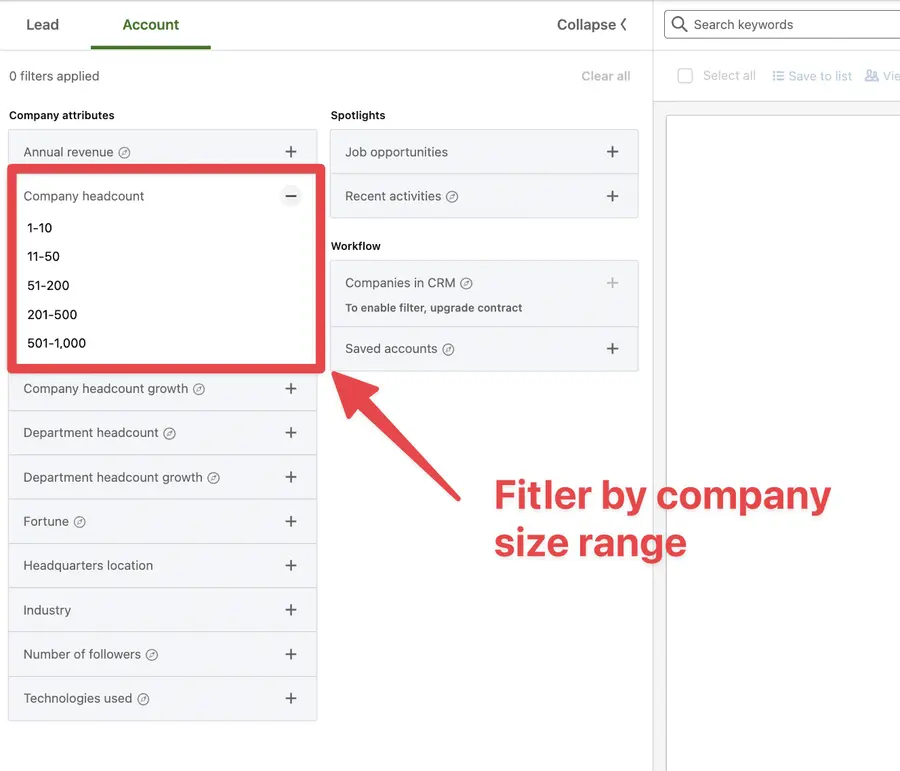The image size is (900, 771).
Task: Click the Clear all link
Action: (x=606, y=75)
